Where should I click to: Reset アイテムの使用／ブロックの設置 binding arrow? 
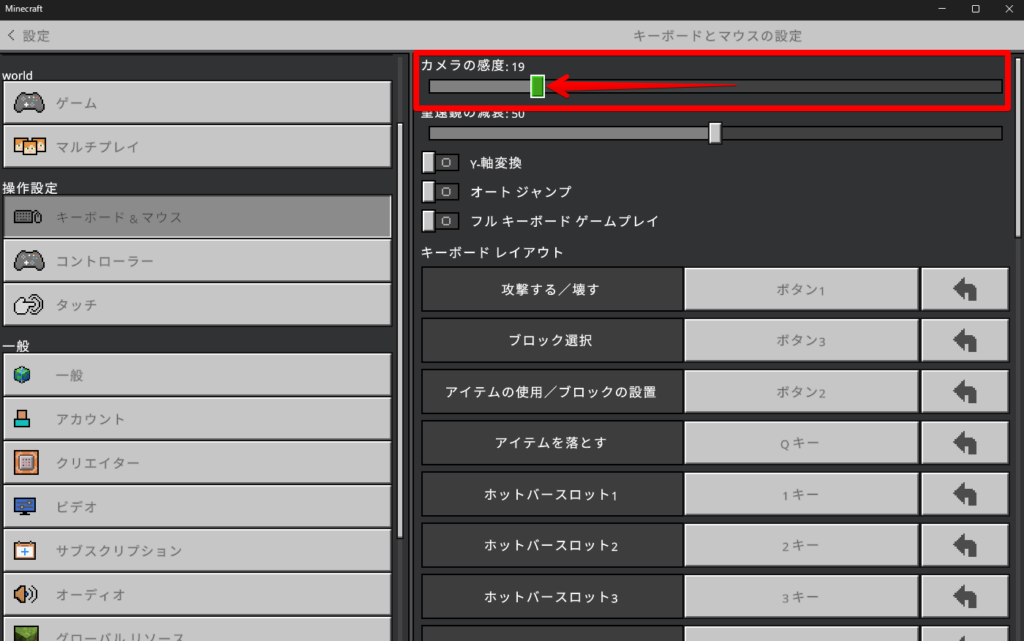point(964,392)
